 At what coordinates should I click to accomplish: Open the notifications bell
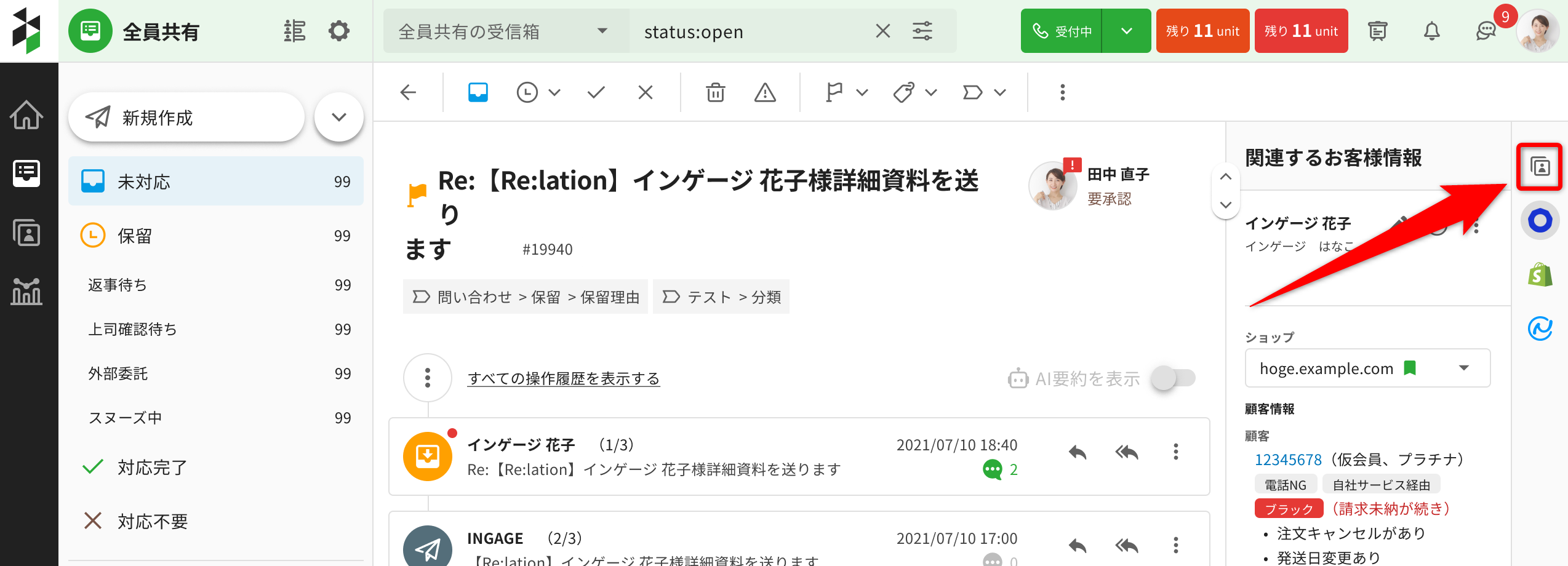pyautogui.click(x=1431, y=31)
